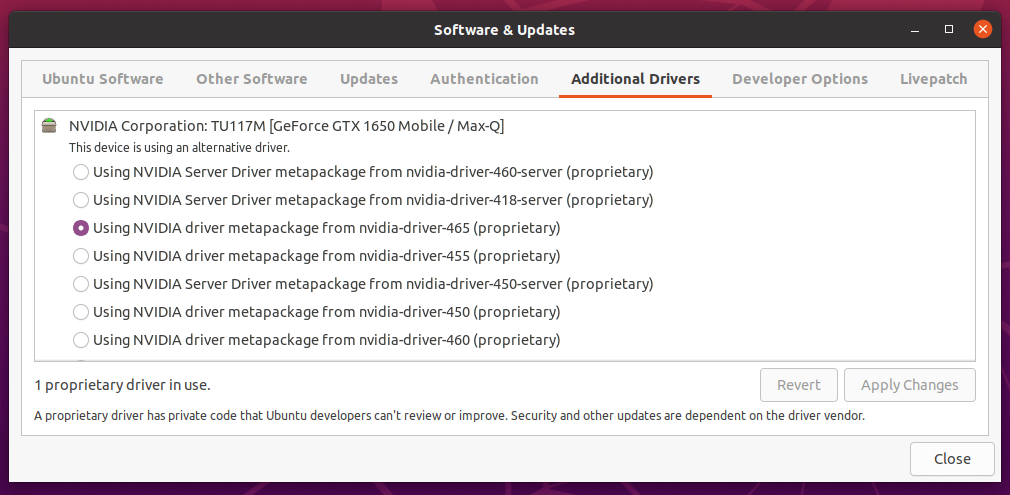Choose the nvidia-driver-465 radio button

81,228
